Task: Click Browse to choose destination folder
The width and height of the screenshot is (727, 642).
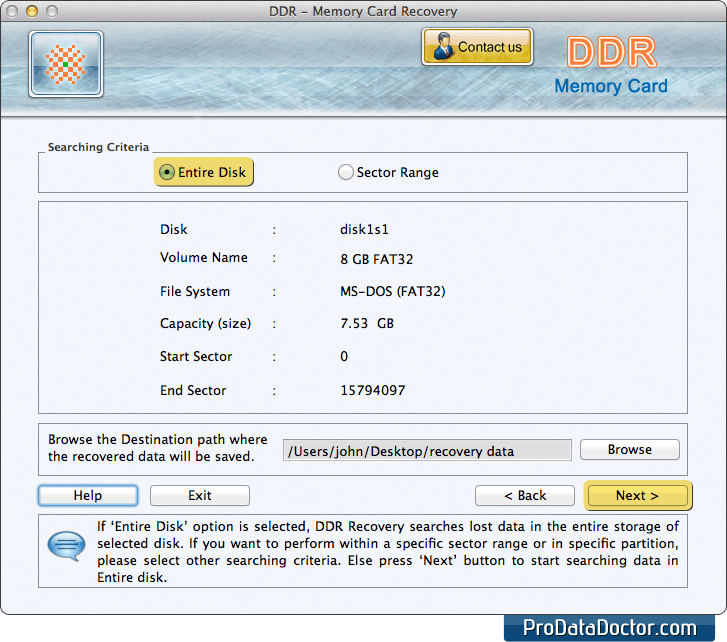Action: pos(630,450)
